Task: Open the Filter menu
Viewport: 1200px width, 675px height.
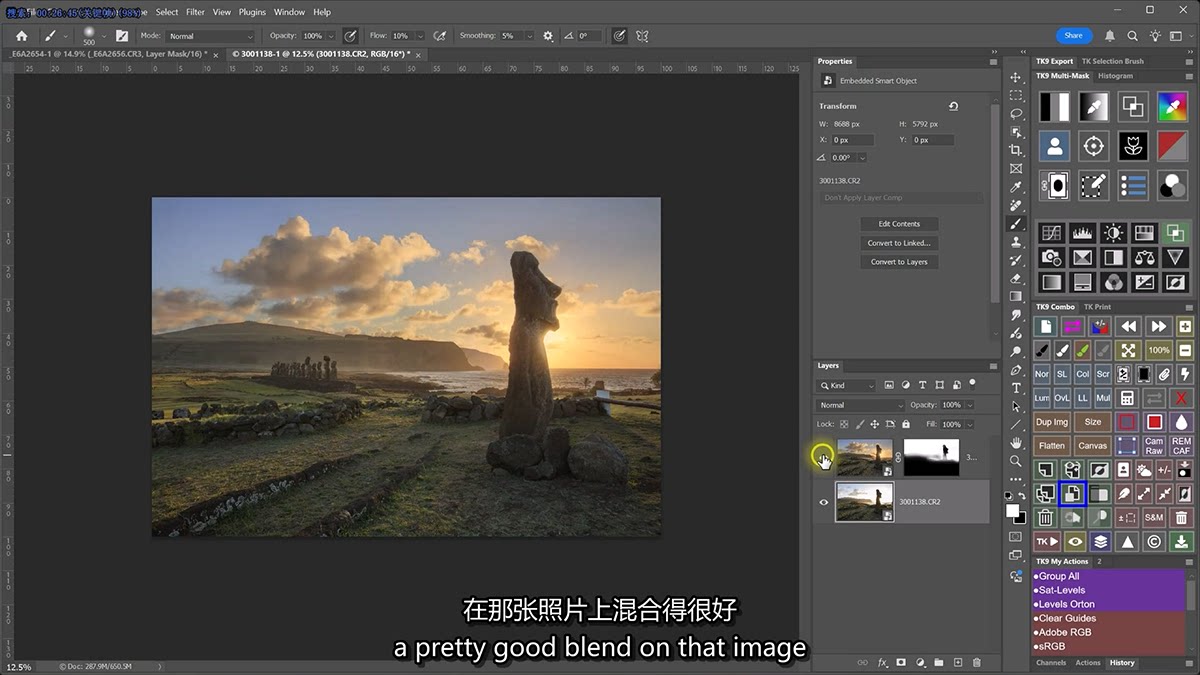Action: [x=195, y=12]
